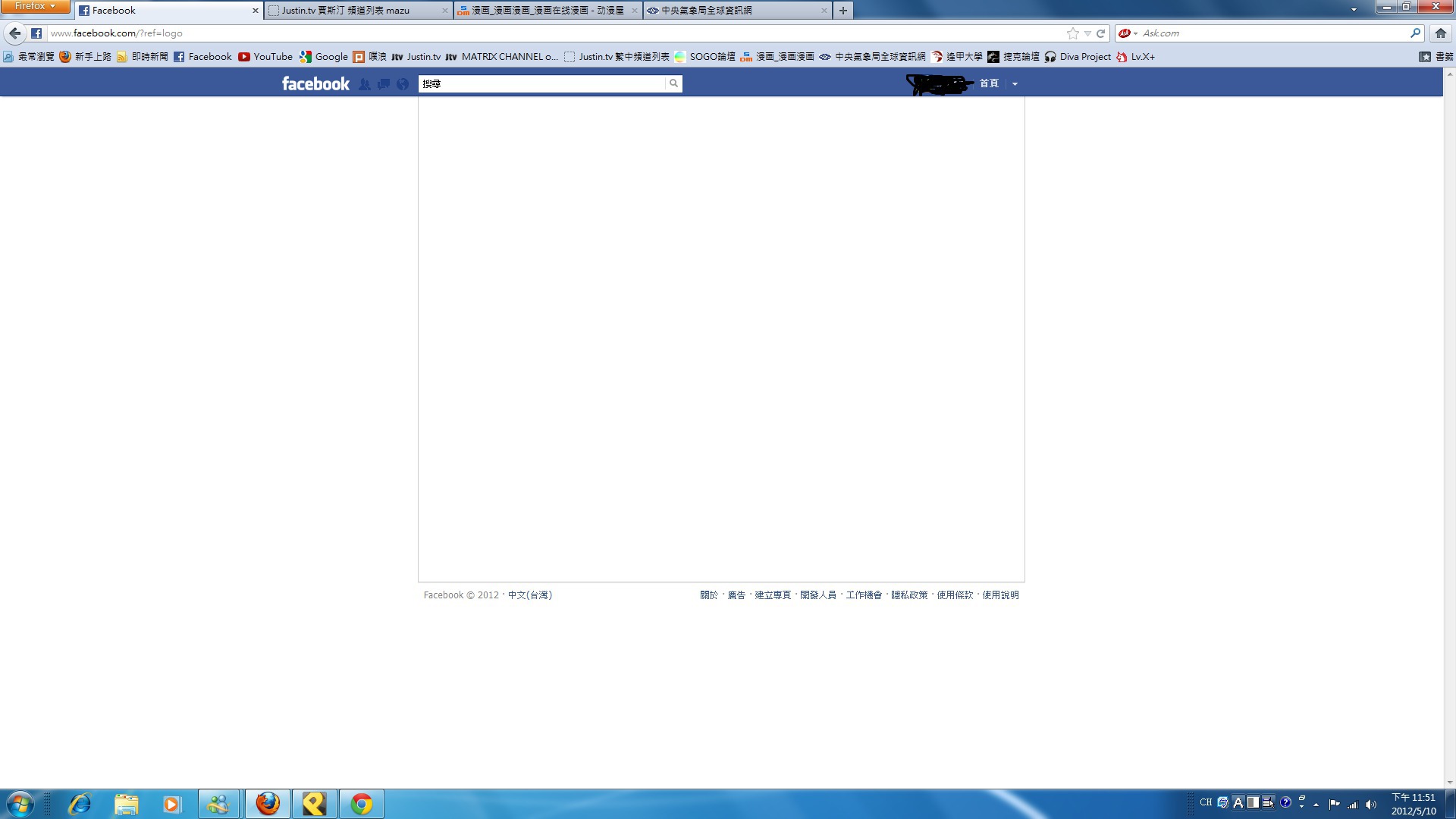1456x819 pixels.
Task: Open the MATRIX CHANNEL bookmark
Action: point(502,57)
